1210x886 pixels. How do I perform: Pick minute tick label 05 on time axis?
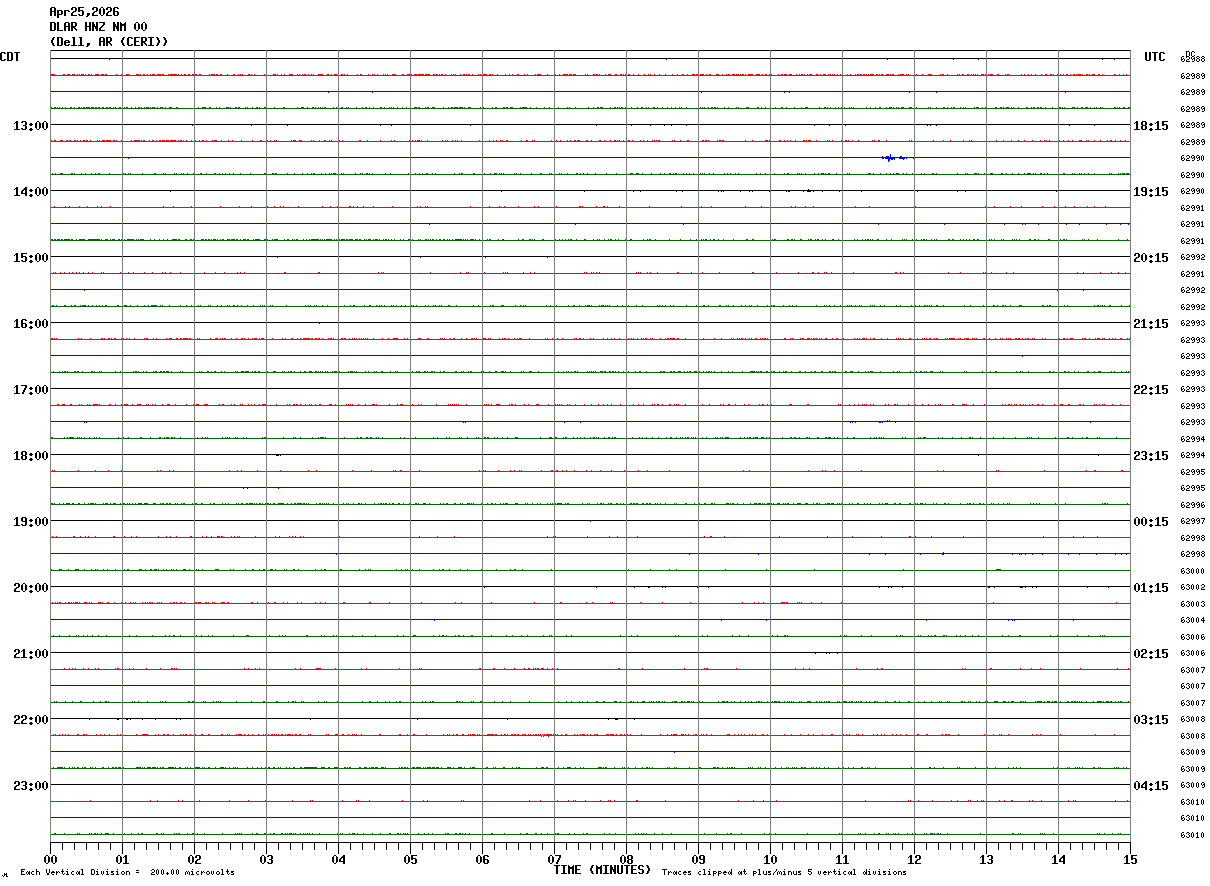point(410,859)
